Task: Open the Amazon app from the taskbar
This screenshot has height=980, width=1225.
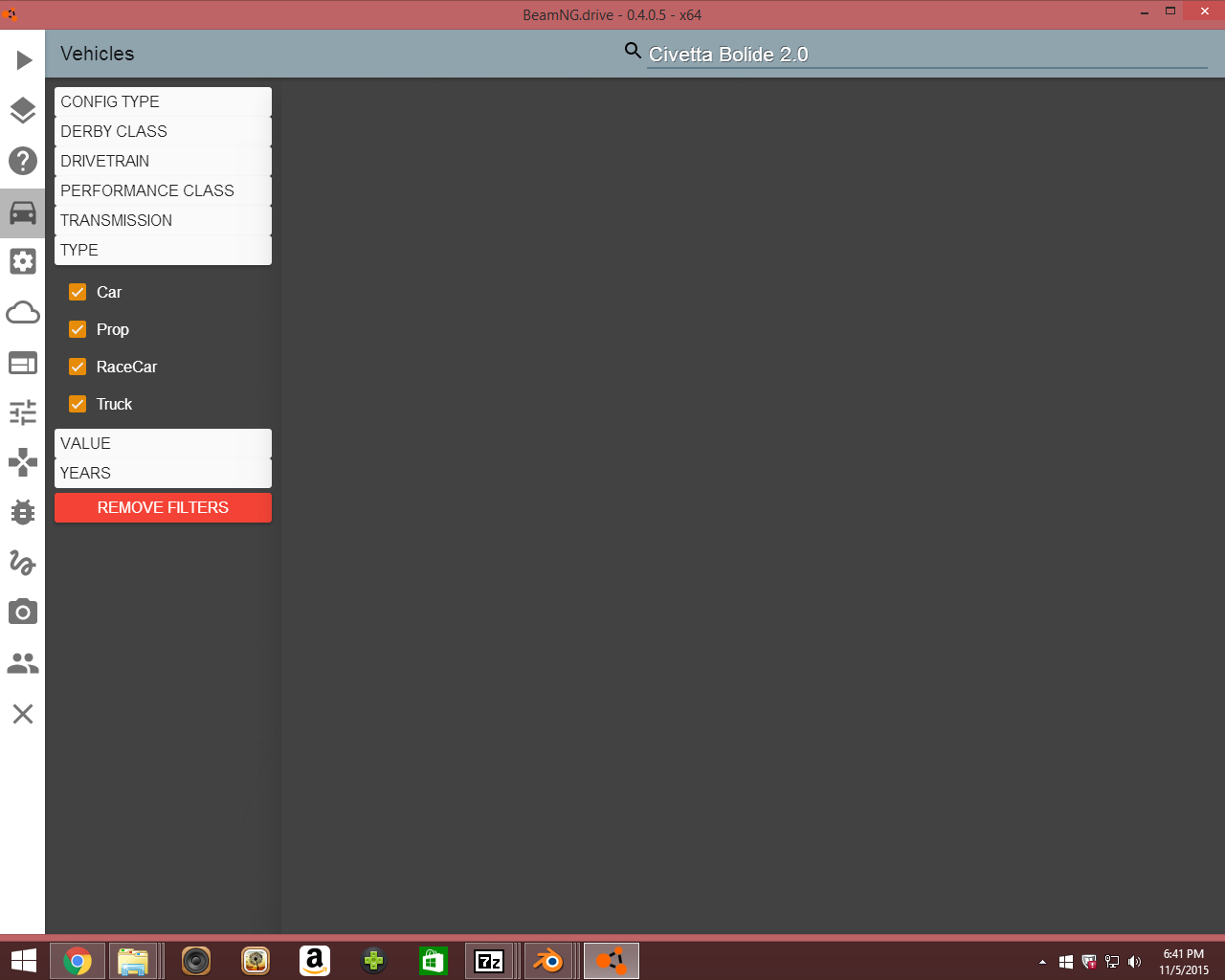Action: pyautogui.click(x=315, y=961)
